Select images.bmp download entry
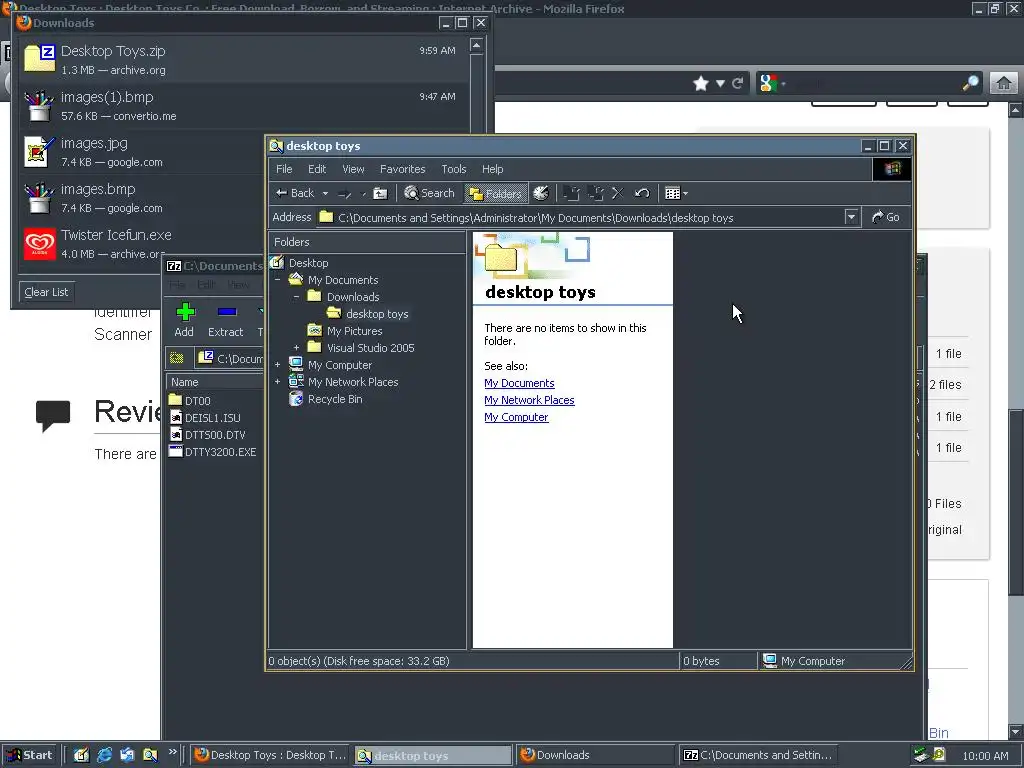The width and height of the screenshot is (1024, 768). (x=142, y=198)
